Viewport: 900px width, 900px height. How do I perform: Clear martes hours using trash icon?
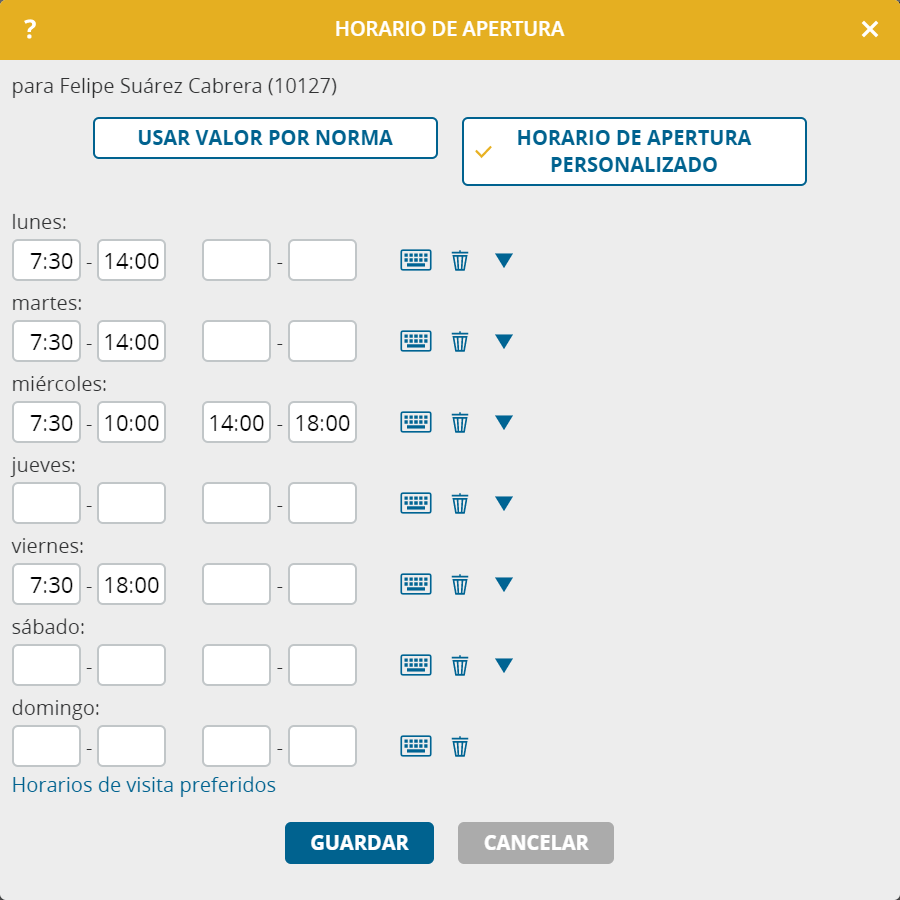tap(460, 342)
